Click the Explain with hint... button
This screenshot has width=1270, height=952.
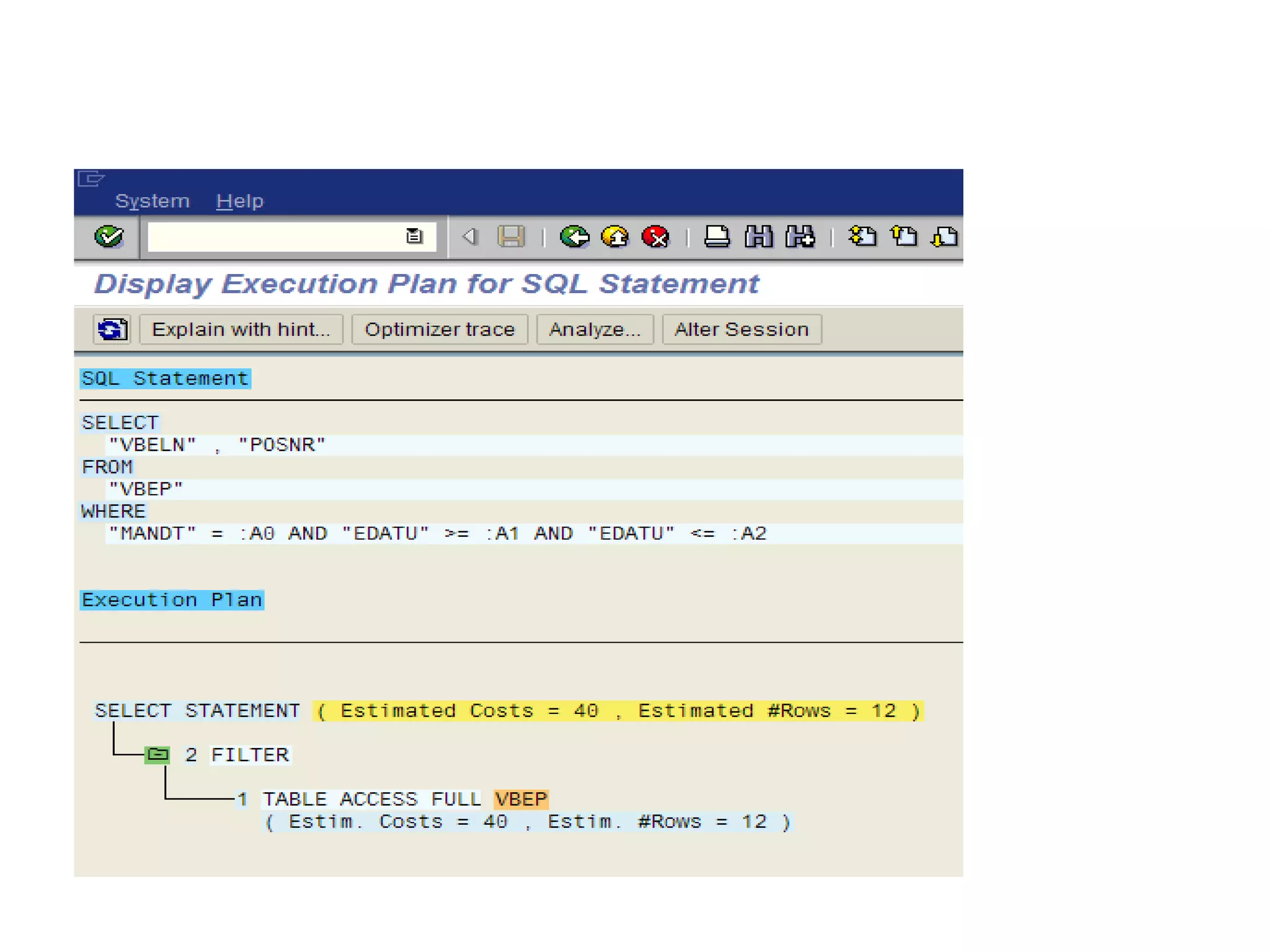pyautogui.click(x=241, y=329)
